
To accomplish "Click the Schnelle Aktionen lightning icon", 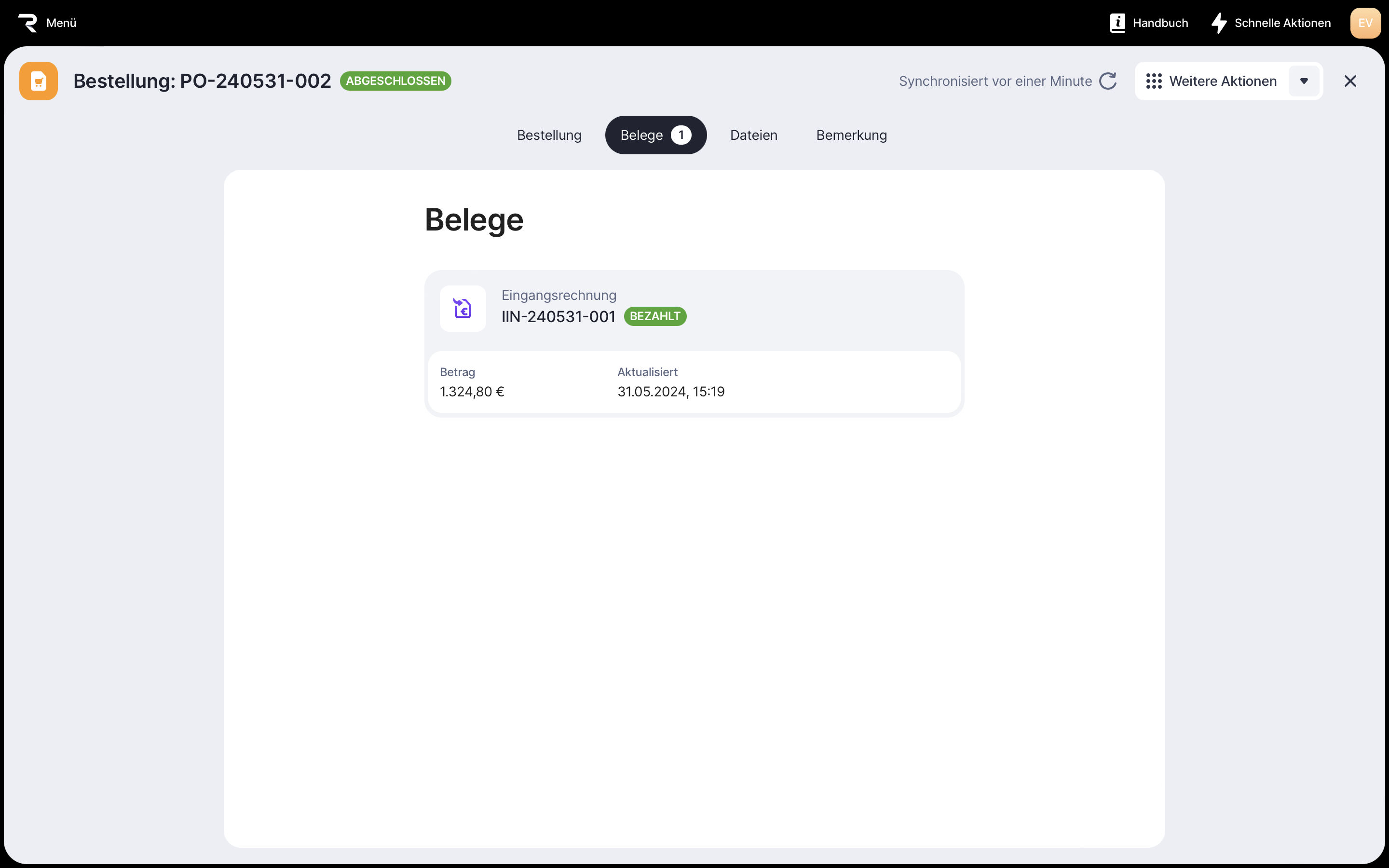I will (1219, 23).
